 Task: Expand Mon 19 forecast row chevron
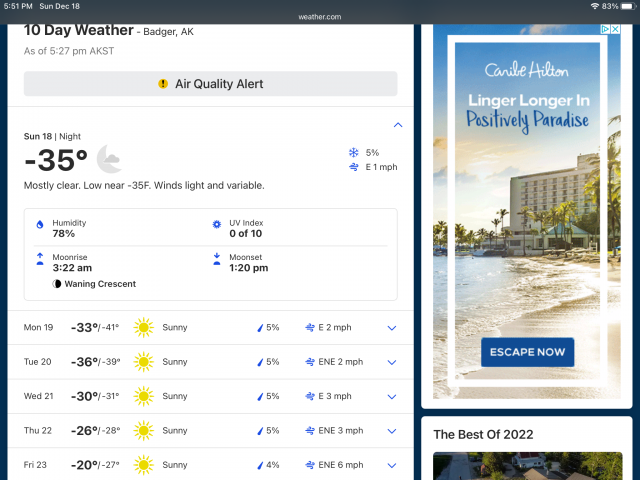coord(392,328)
